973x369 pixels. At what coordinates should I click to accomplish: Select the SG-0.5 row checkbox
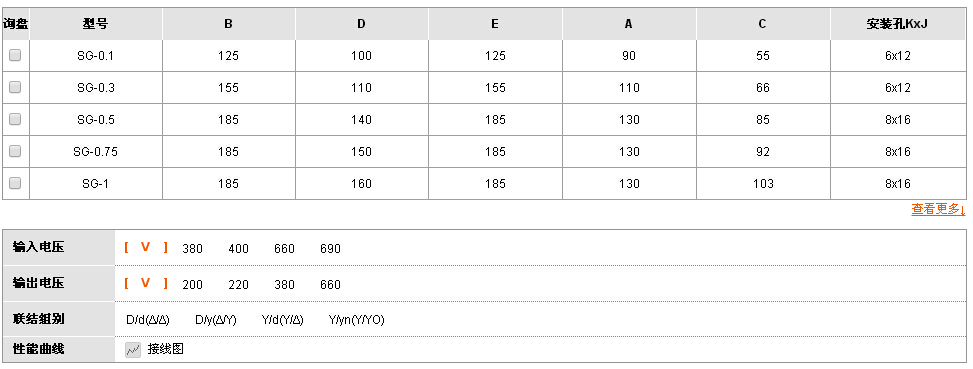(15, 119)
